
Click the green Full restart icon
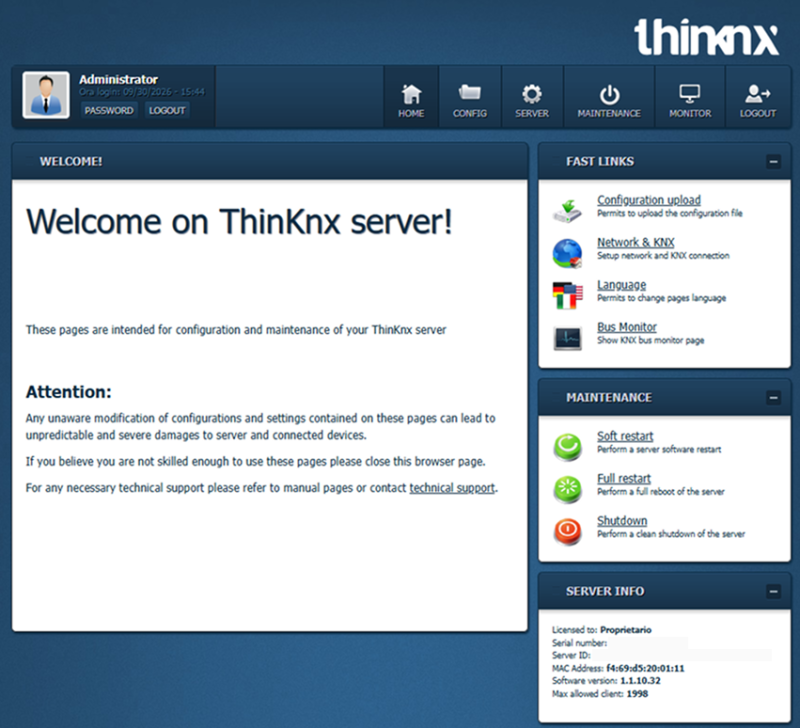pos(567,489)
